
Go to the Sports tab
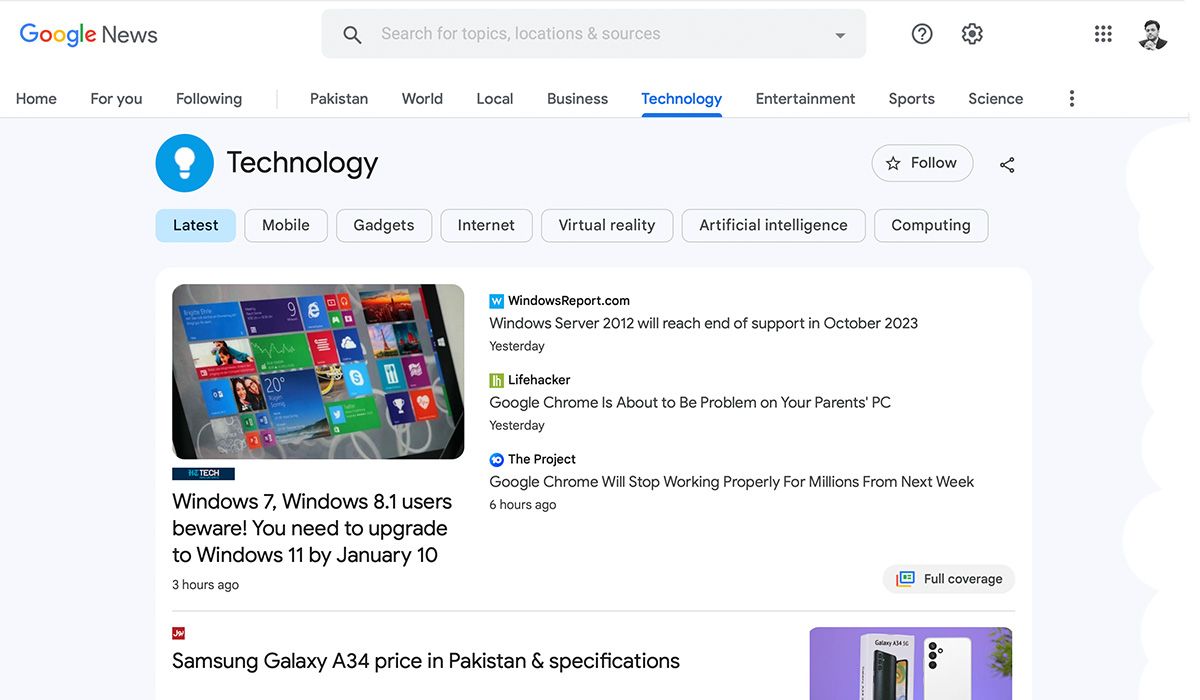pyautogui.click(x=911, y=99)
